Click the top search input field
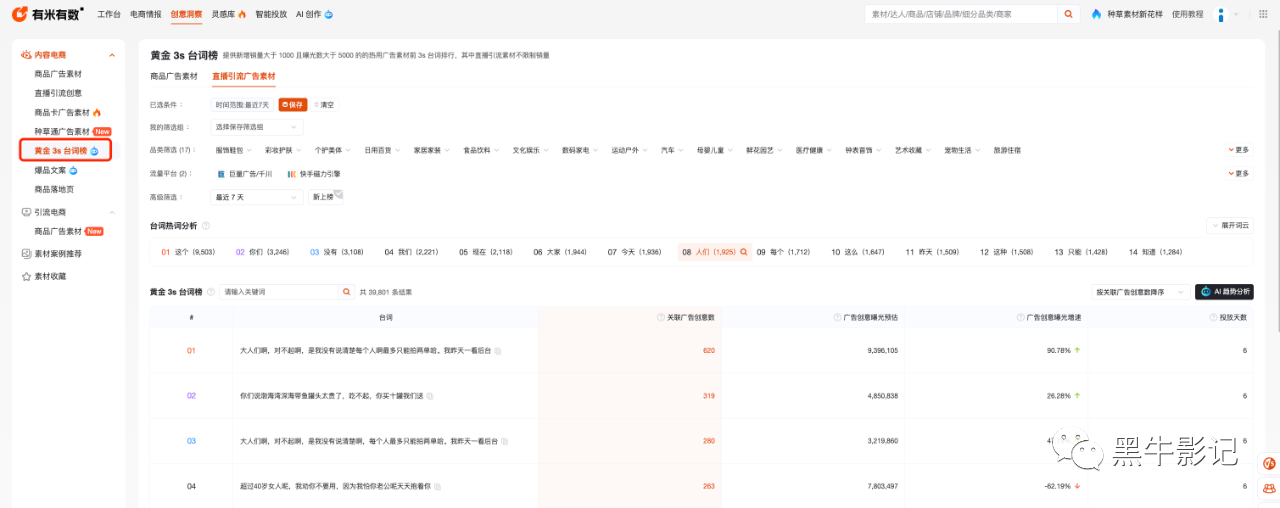This screenshot has width=1280, height=508. [962, 14]
